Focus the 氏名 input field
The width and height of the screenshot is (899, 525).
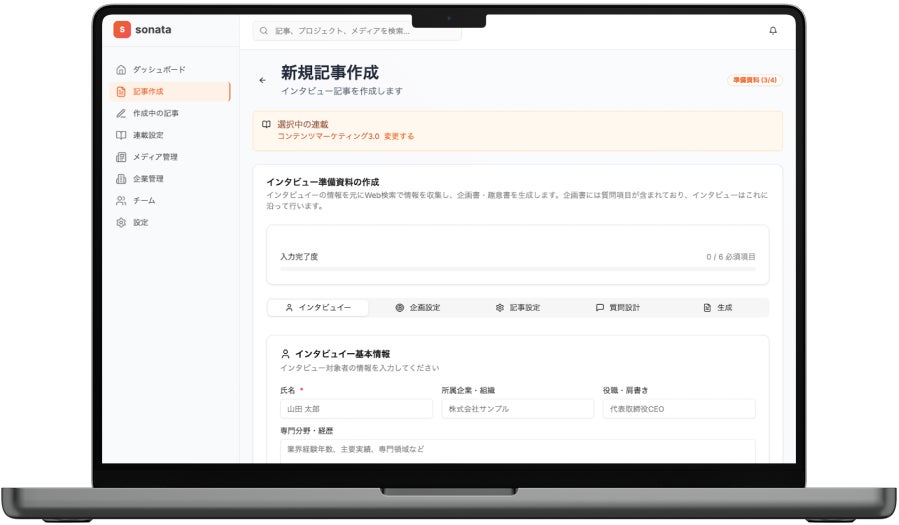pyautogui.click(x=357, y=409)
